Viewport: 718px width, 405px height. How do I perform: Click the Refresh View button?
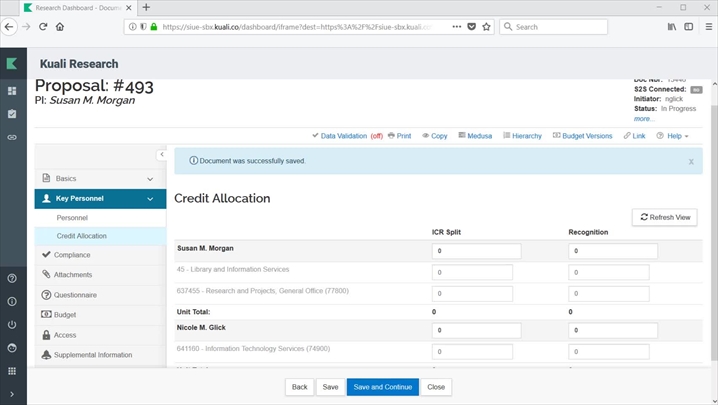[x=664, y=217]
